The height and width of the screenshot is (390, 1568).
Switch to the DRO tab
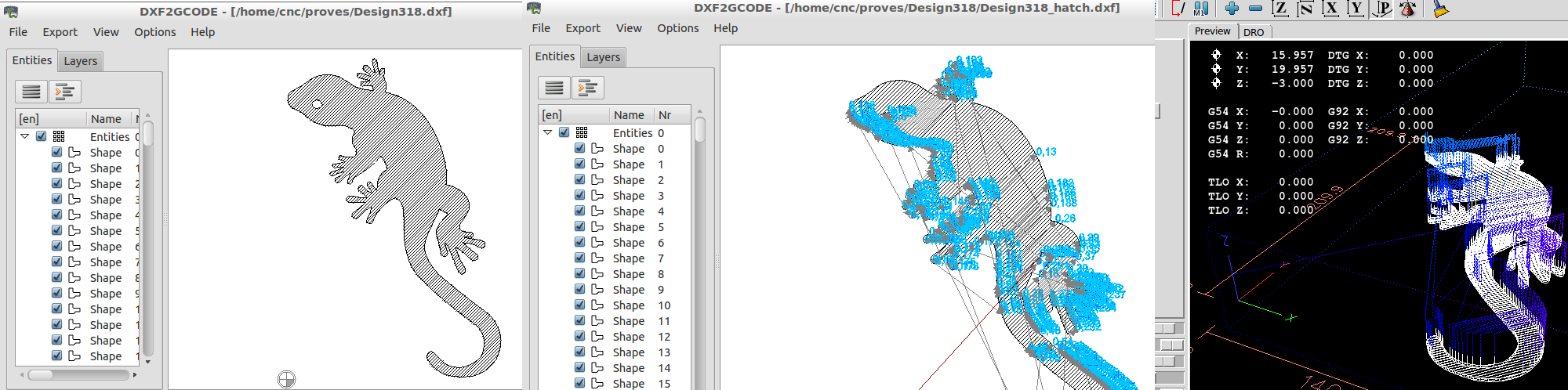coord(1254,32)
